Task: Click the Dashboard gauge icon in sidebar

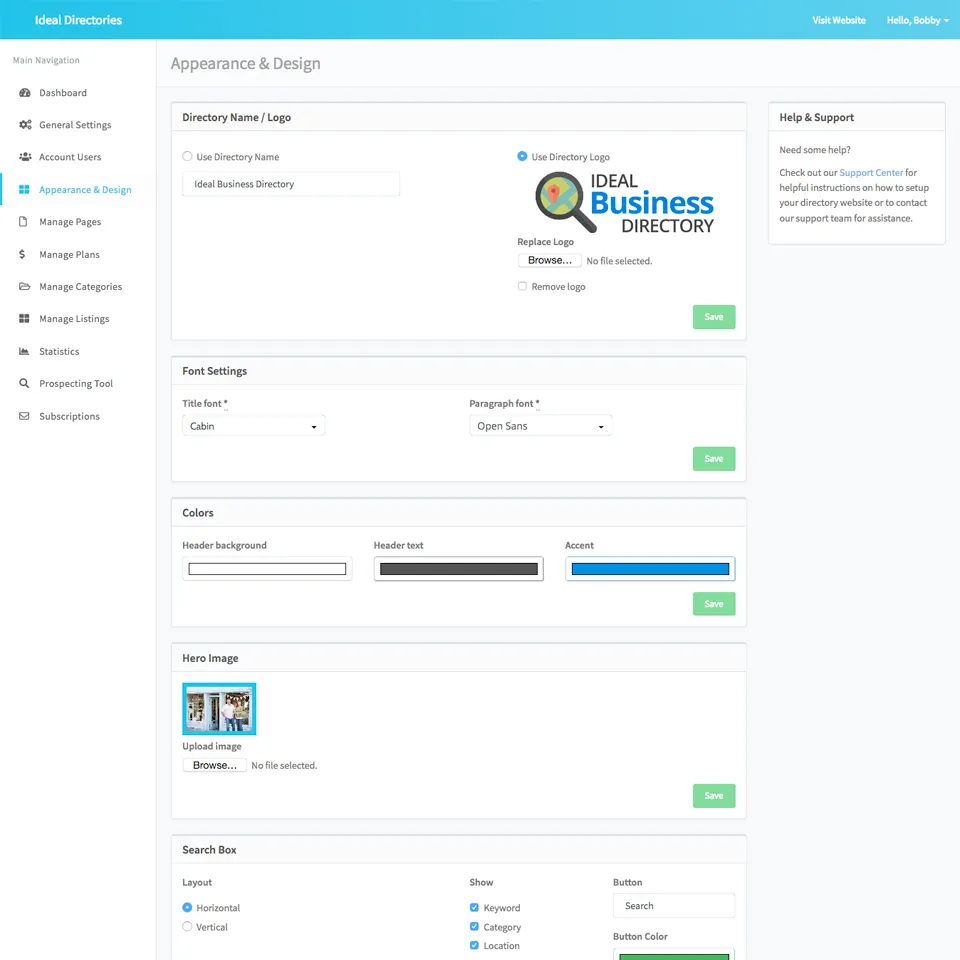Action: click(24, 93)
